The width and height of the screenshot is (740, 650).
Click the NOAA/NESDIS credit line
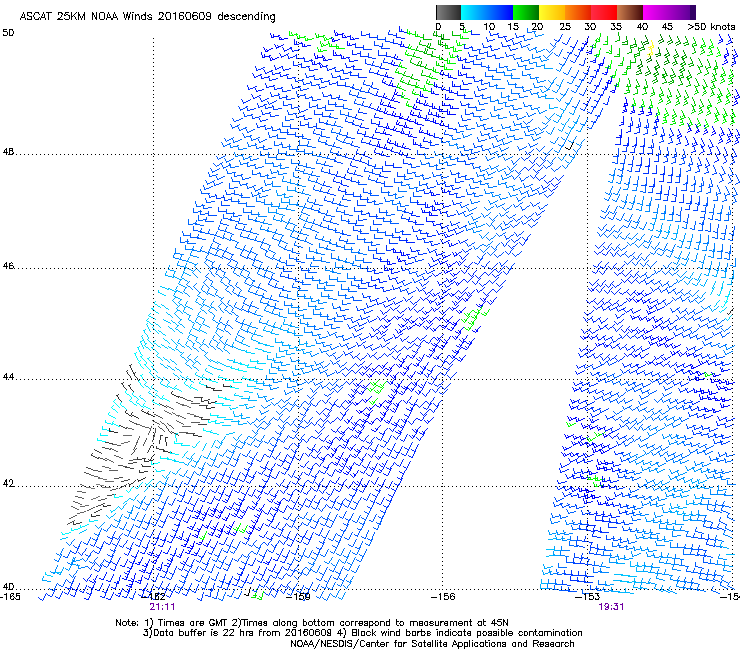432,644
